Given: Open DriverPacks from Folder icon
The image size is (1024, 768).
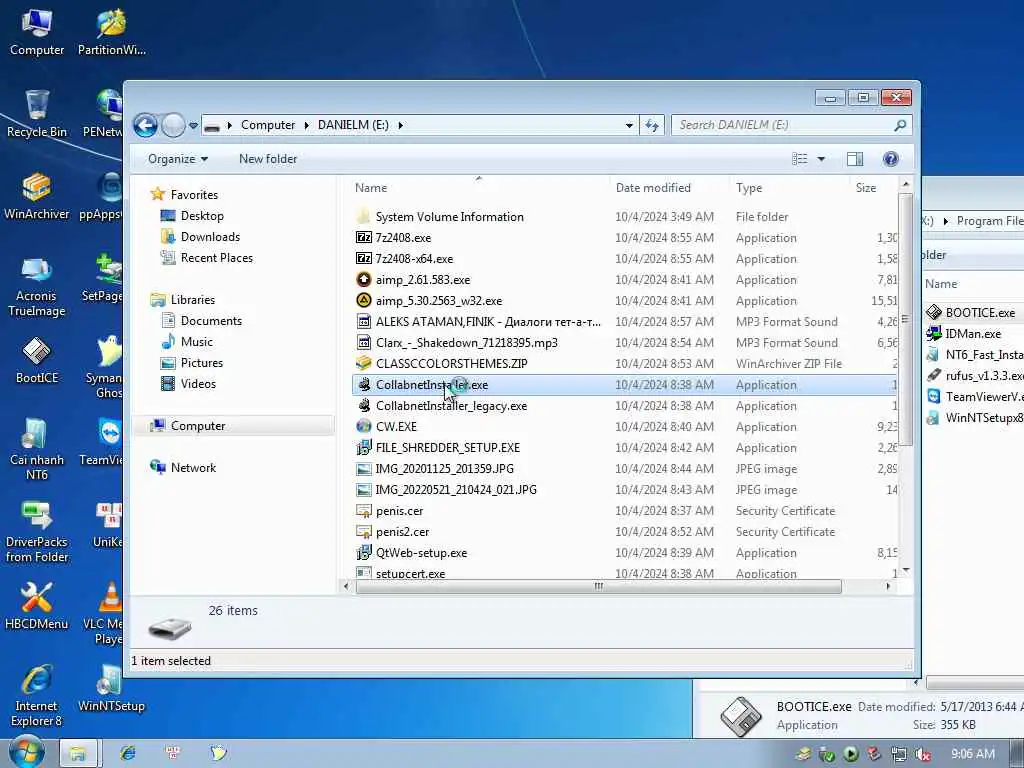Looking at the screenshot, I should pos(37,532).
